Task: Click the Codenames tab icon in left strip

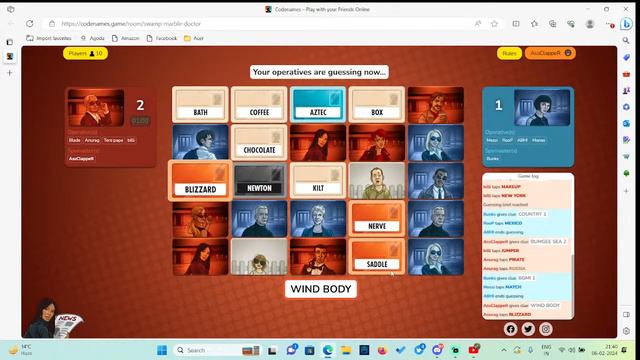Action: point(10,56)
